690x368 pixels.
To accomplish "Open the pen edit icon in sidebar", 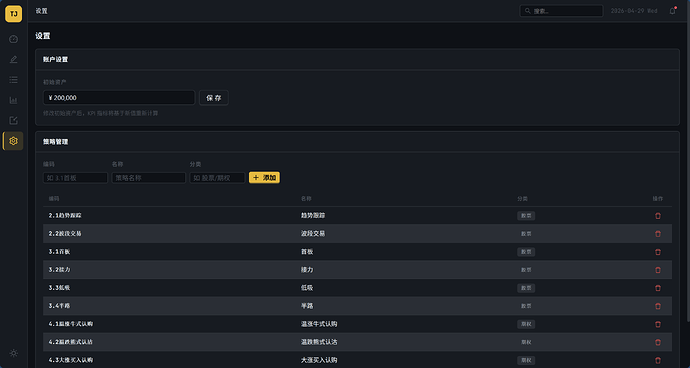I will pos(13,59).
